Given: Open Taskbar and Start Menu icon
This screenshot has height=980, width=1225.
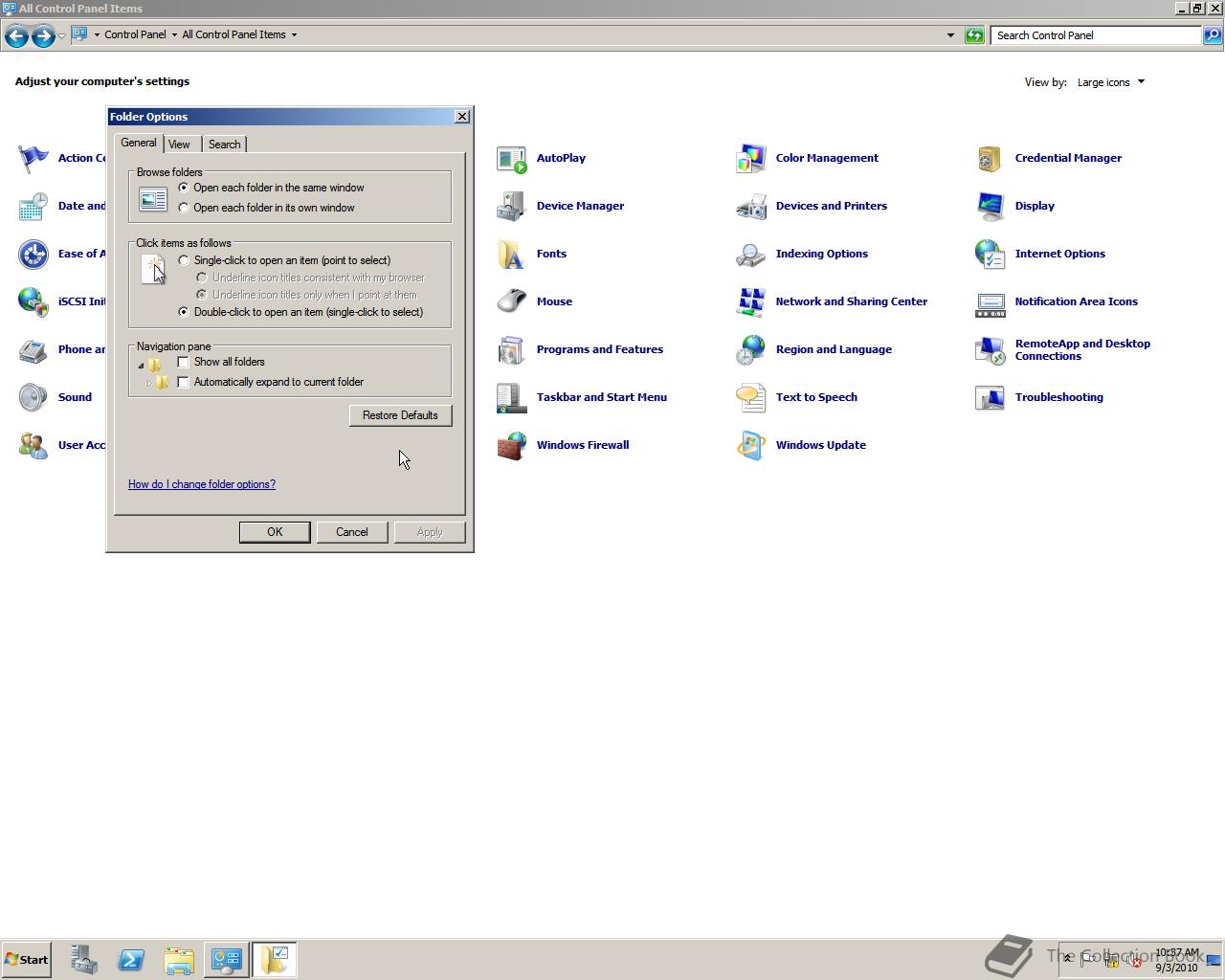Looking at the screenshot, I should (x=512, y=398).
